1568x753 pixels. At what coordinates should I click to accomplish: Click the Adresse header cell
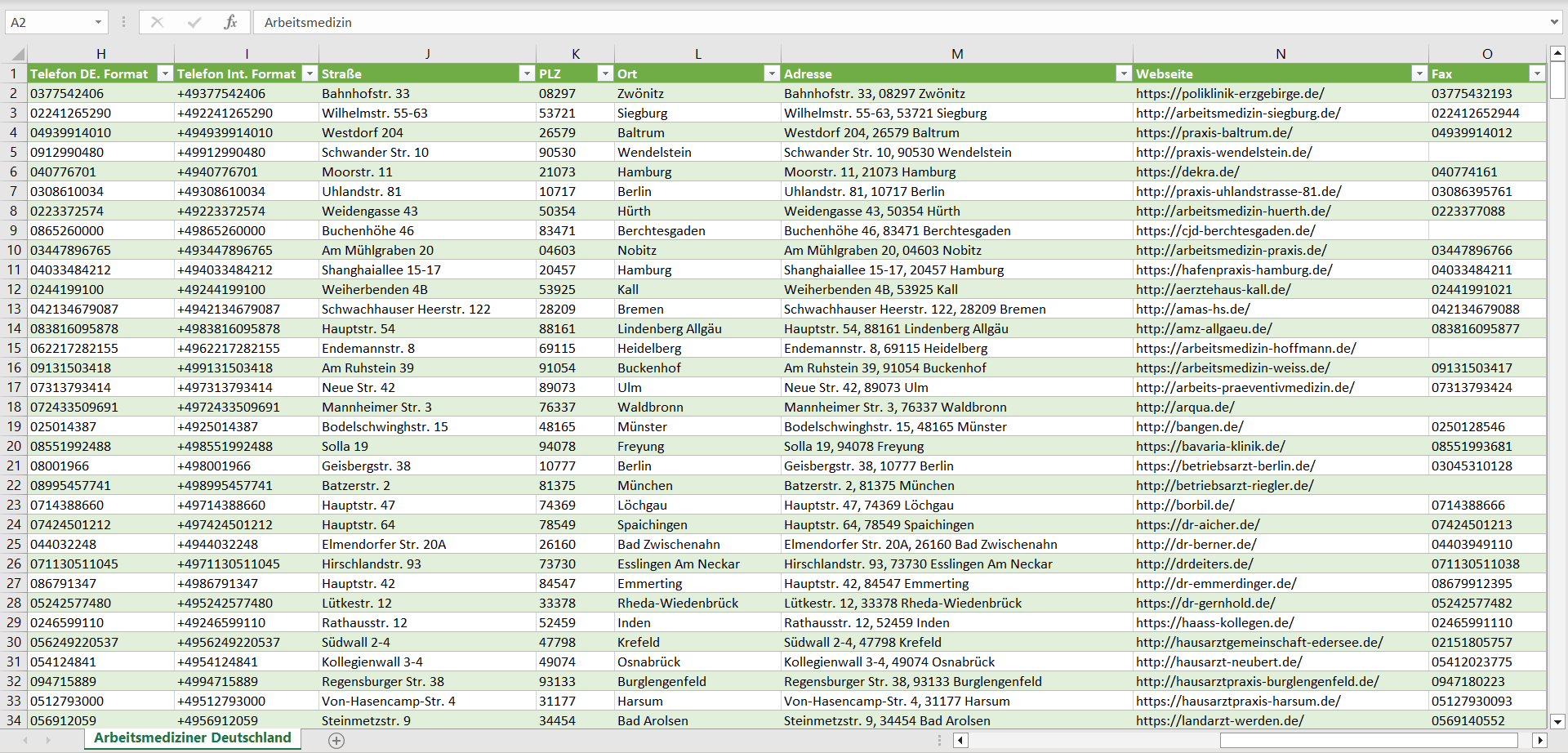[x=957, y=74]
